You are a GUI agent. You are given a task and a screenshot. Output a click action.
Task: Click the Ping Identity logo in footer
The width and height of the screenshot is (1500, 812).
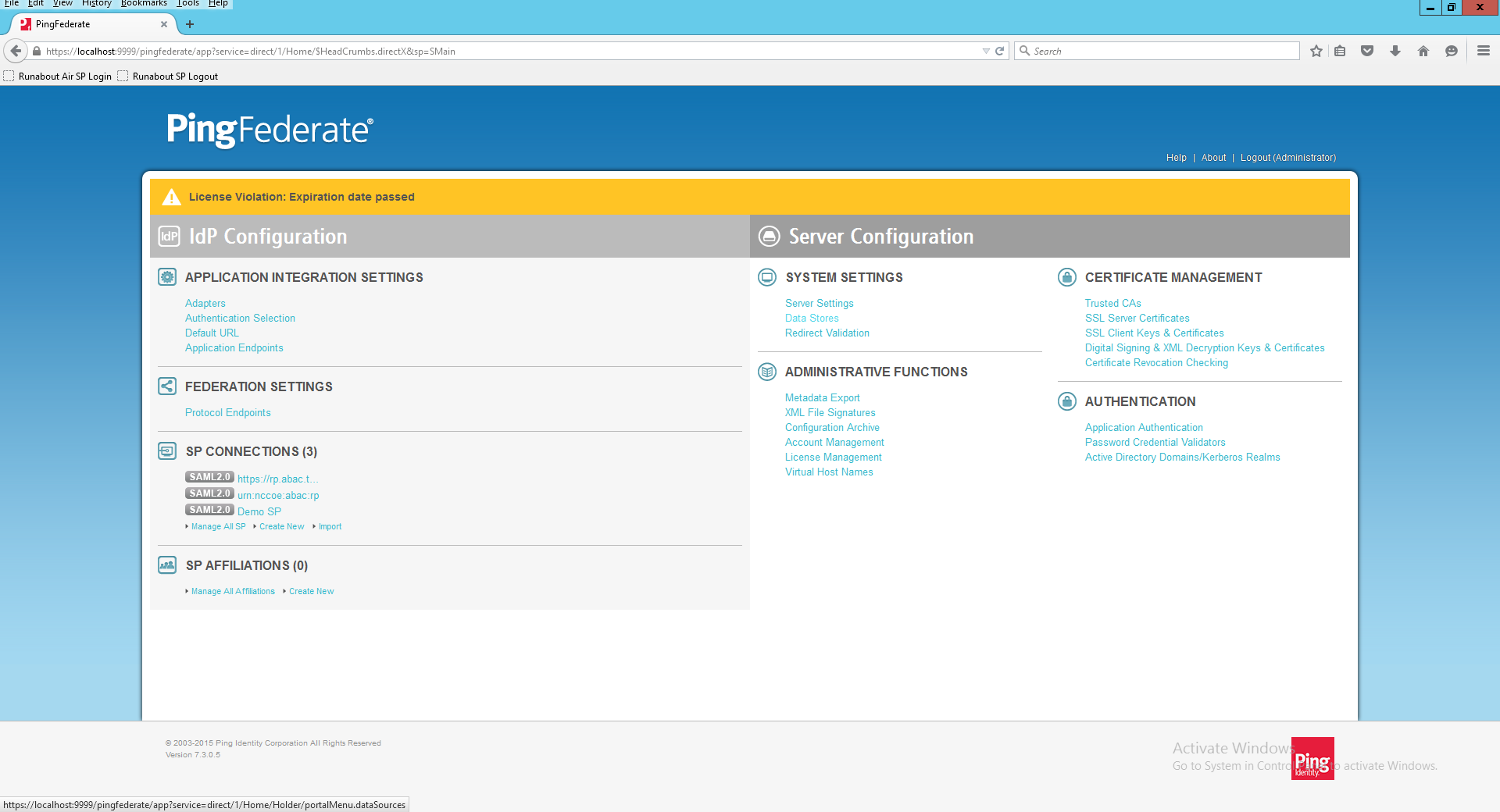click(x=1312, y=759)
